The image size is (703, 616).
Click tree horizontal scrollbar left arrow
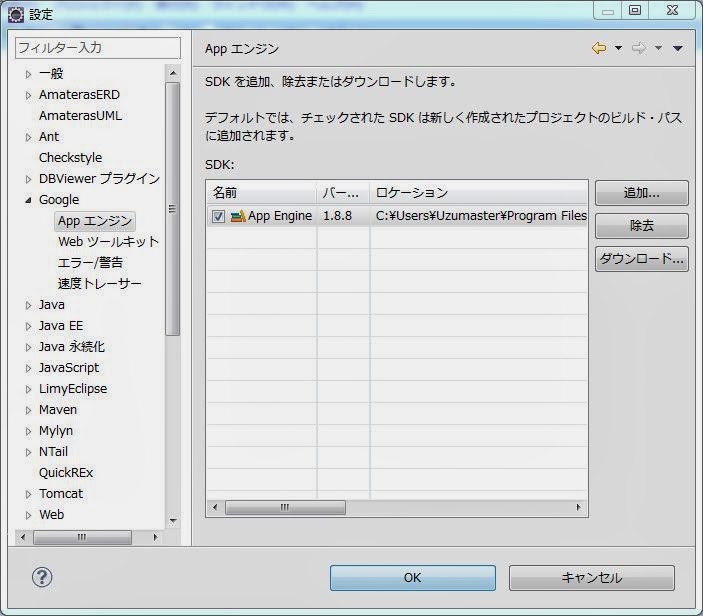click(23, 537)
